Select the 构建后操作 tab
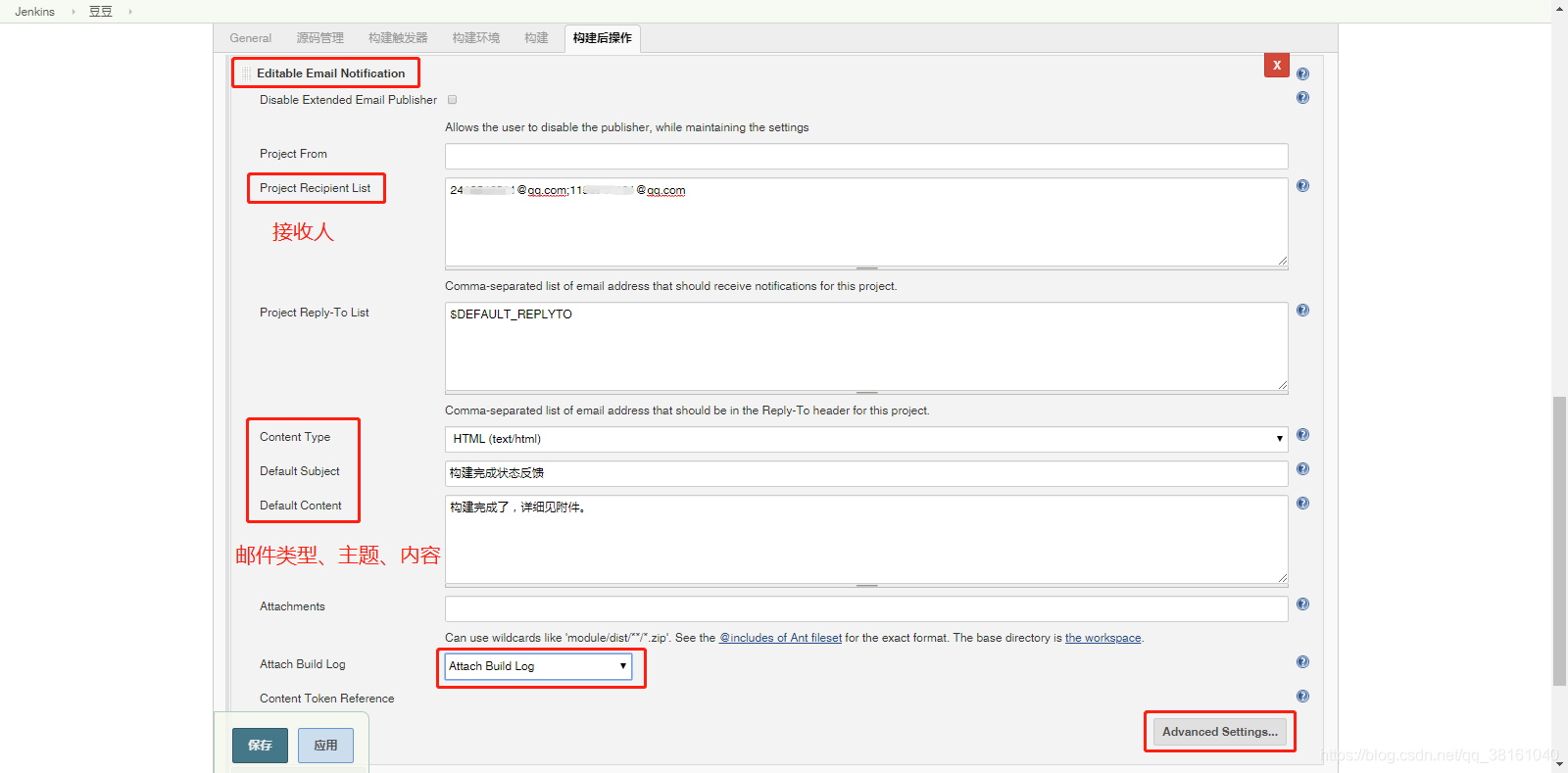This screenshot has width=1568, height=773. point(603,38)
